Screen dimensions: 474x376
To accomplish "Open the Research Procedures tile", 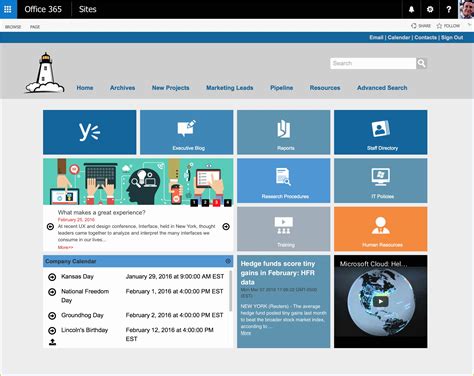I will coord(284,180).
